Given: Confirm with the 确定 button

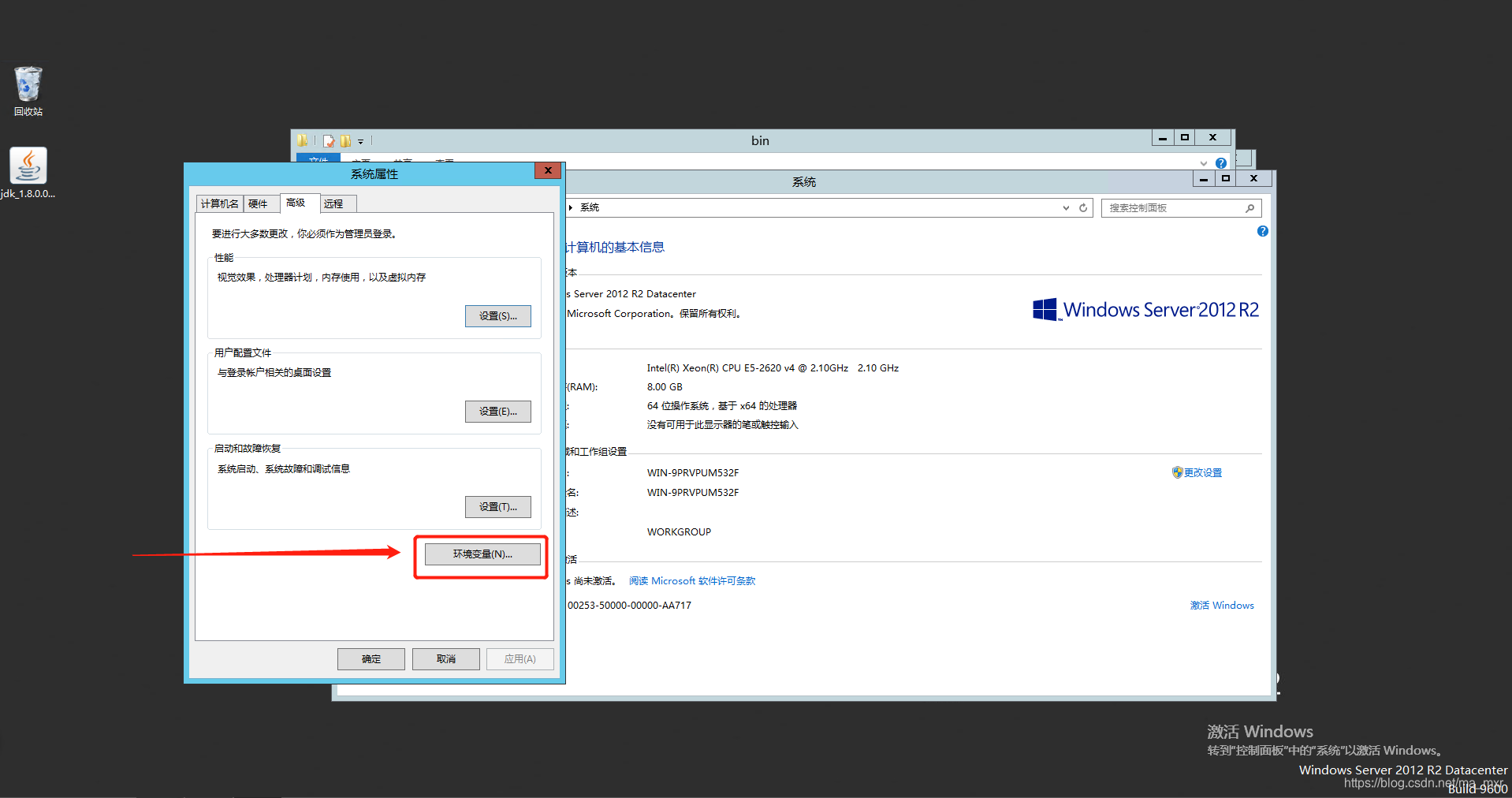Looking at the screenshot, I should point(371,659).
